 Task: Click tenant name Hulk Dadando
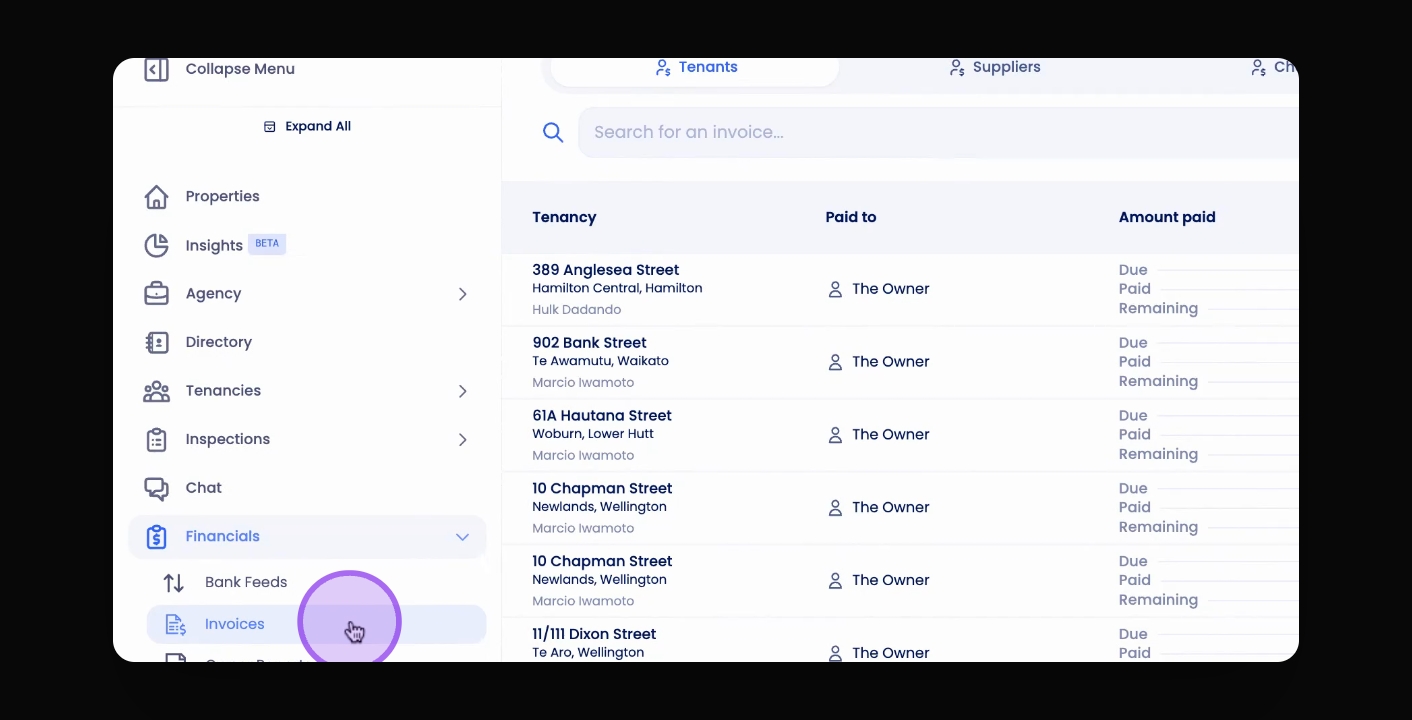(576, 310)
